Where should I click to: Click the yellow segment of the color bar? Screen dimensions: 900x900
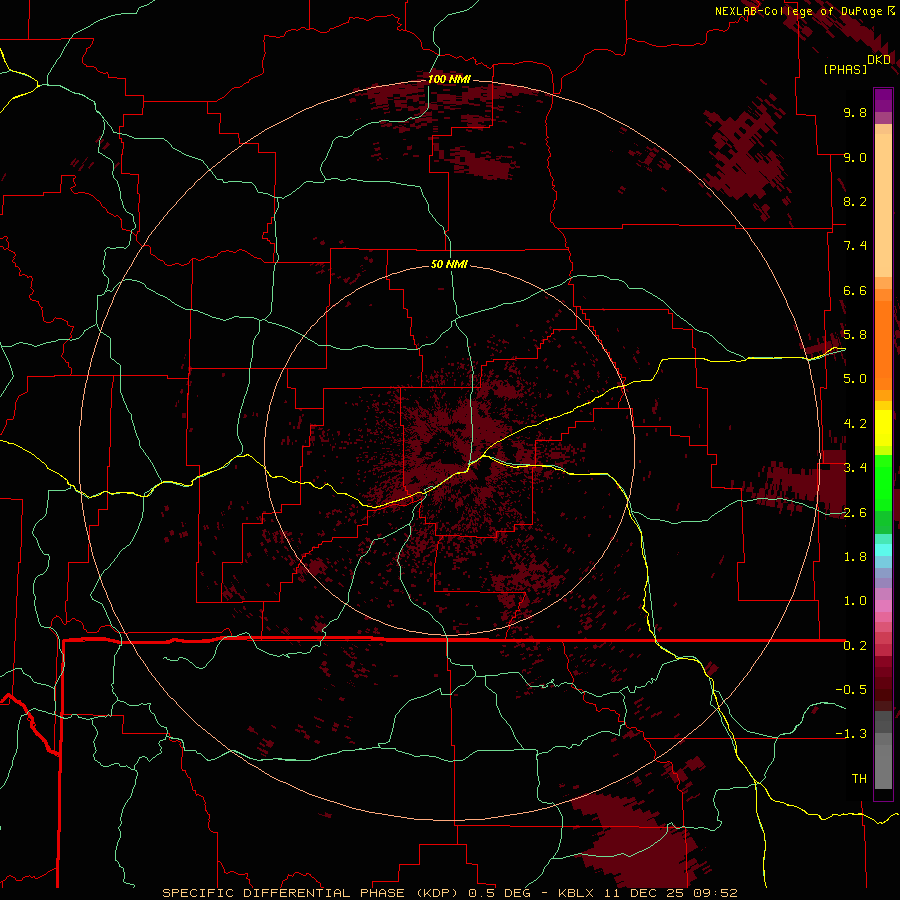(x=883, y=428)
